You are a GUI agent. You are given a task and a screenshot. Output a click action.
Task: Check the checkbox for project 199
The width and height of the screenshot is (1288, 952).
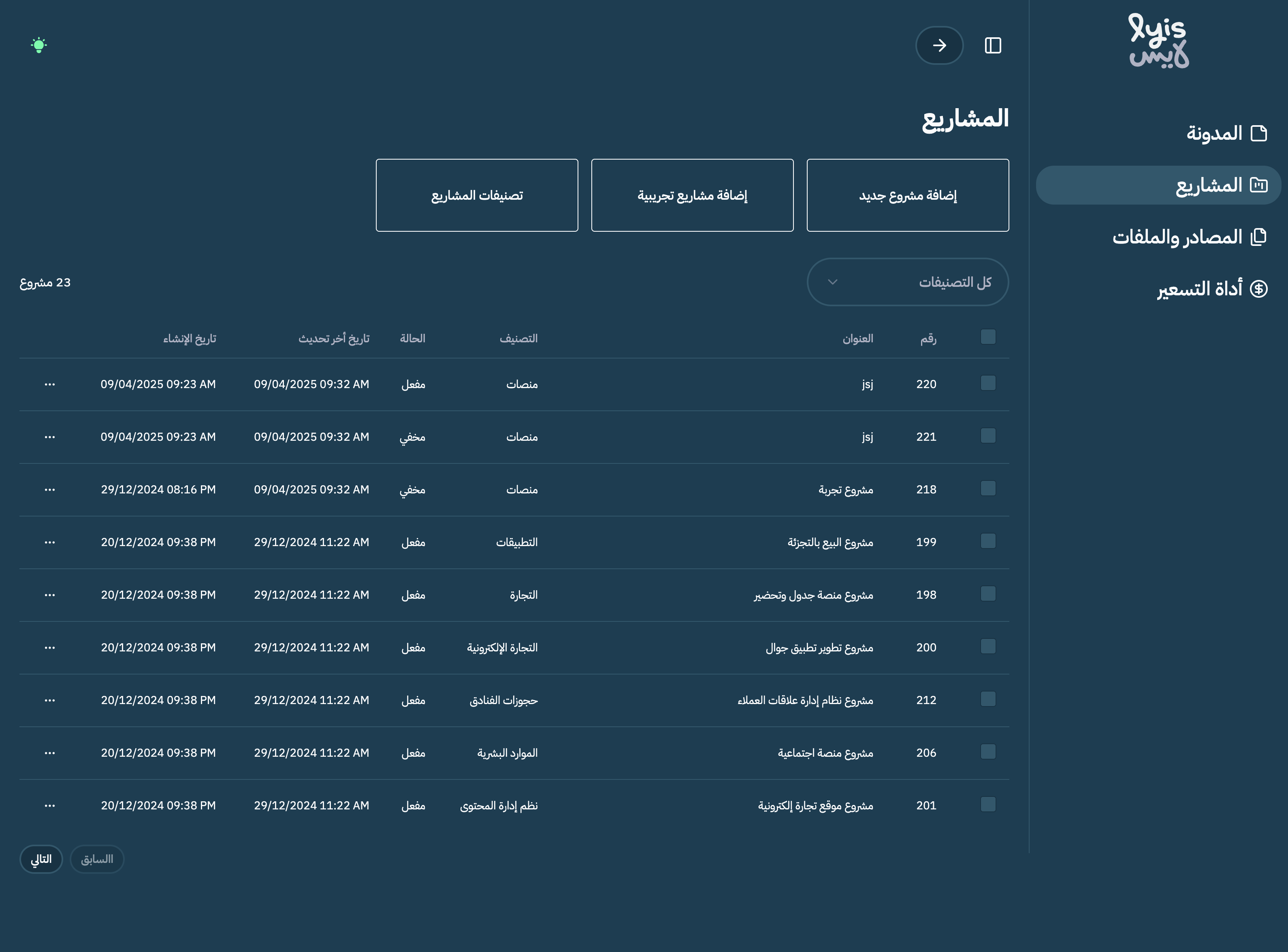click(988, 540)
